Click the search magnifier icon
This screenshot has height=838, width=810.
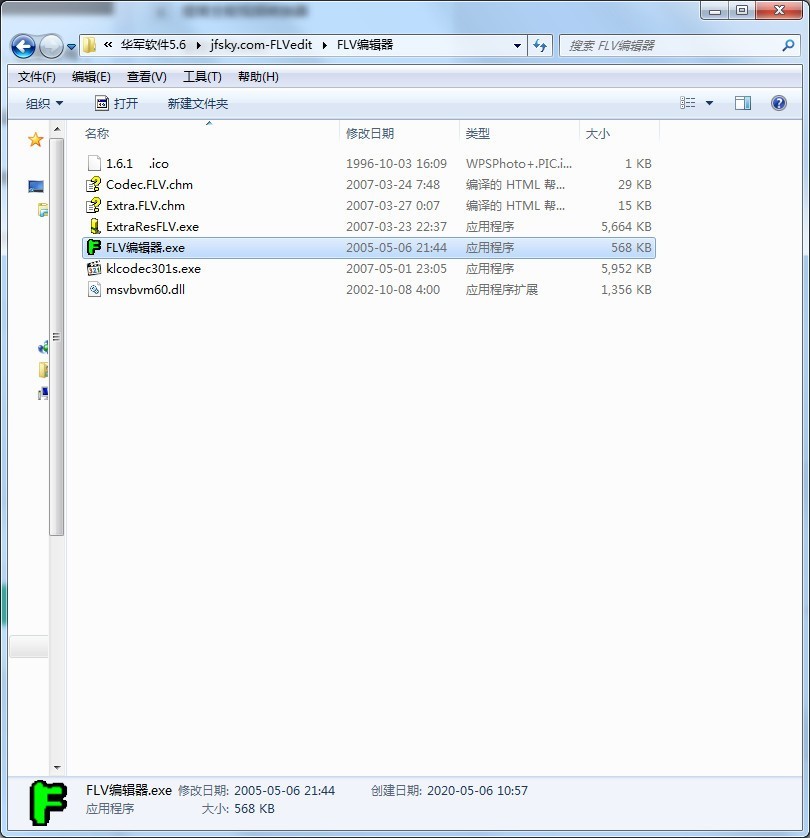pos(788,45)
